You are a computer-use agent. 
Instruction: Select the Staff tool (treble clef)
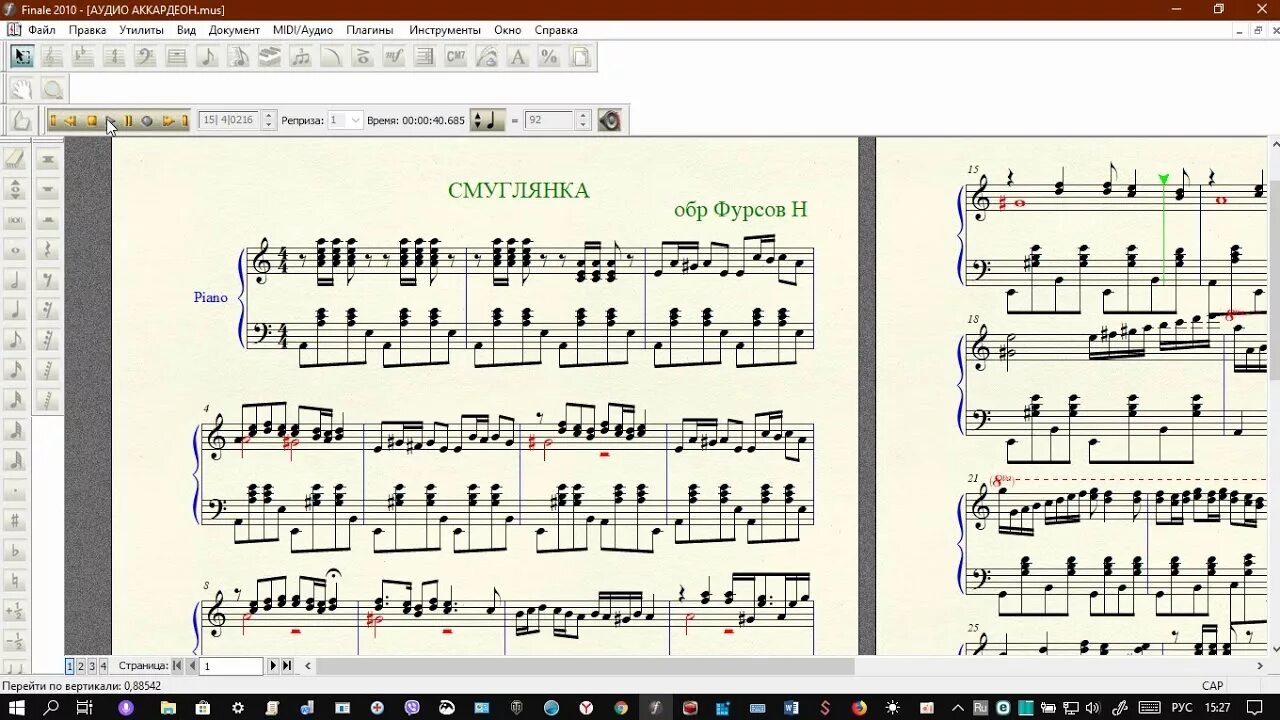tap(52, 57)
